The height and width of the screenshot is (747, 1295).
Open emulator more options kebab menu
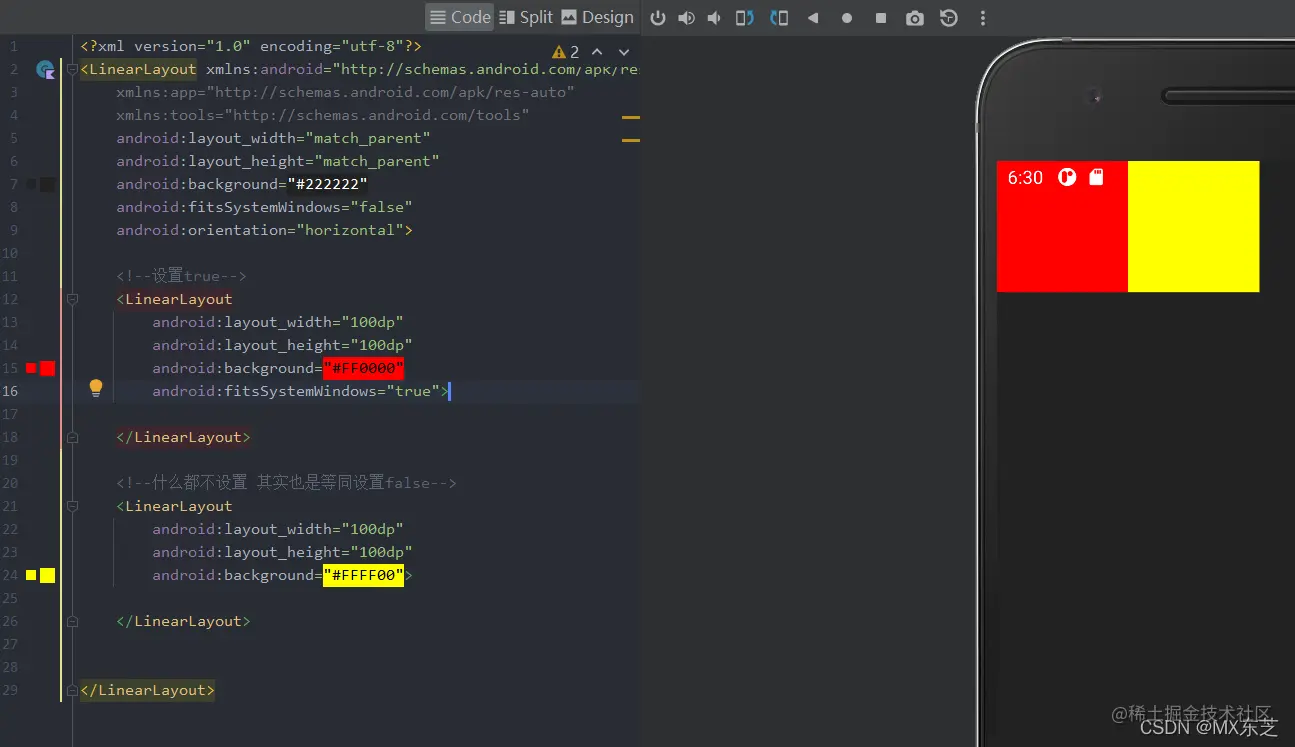coord(983,18)
